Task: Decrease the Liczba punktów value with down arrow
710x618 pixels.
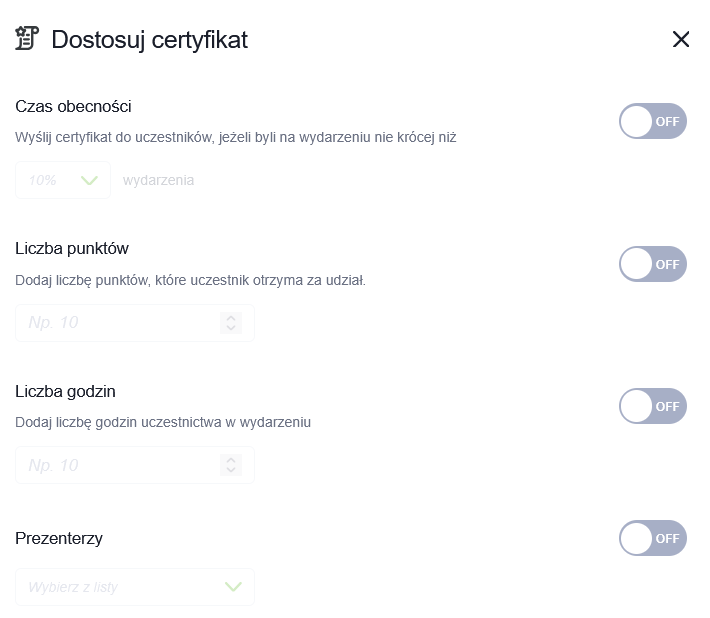Action: [x=231, y=327]
